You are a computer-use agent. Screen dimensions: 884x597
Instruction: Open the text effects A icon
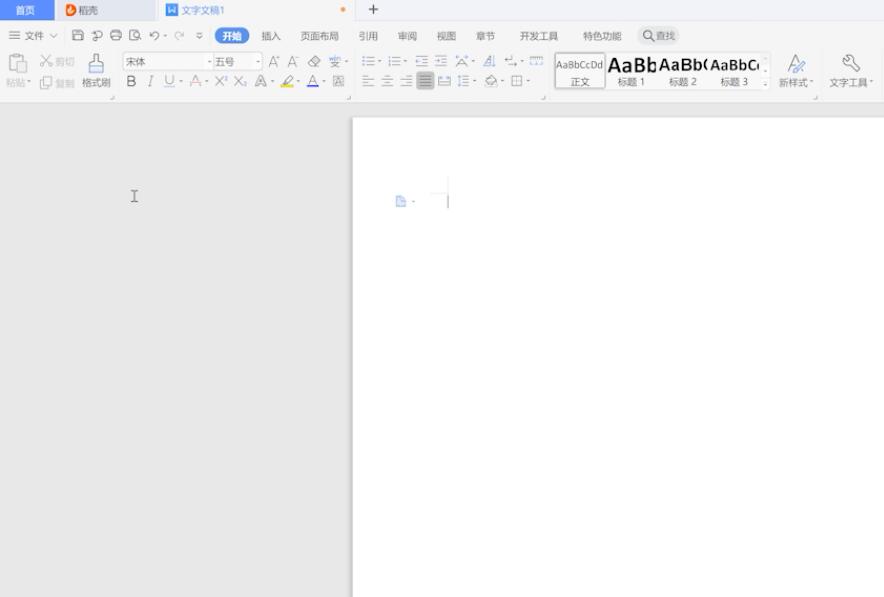coord(260,81)
